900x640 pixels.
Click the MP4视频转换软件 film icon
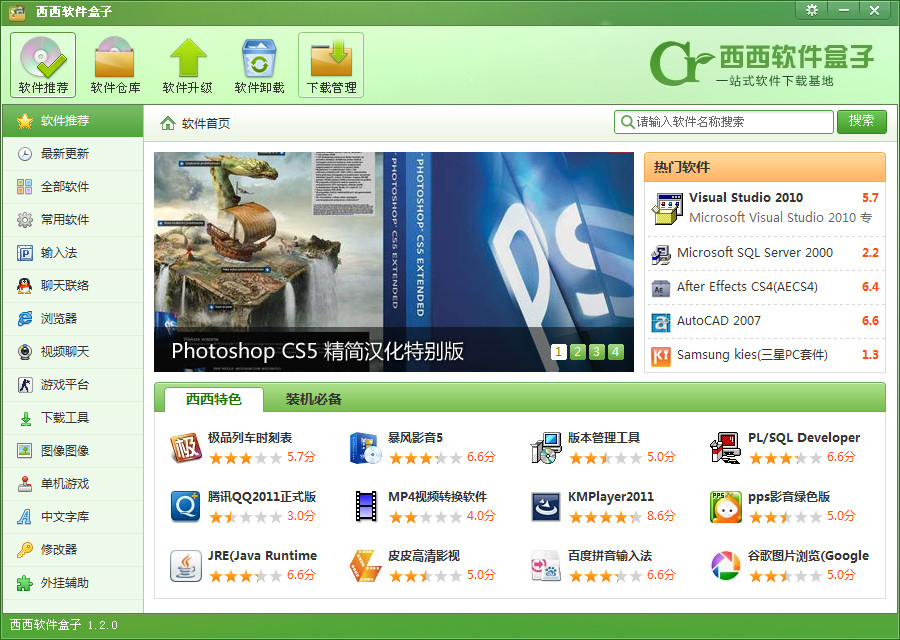(x=366, y=507)
